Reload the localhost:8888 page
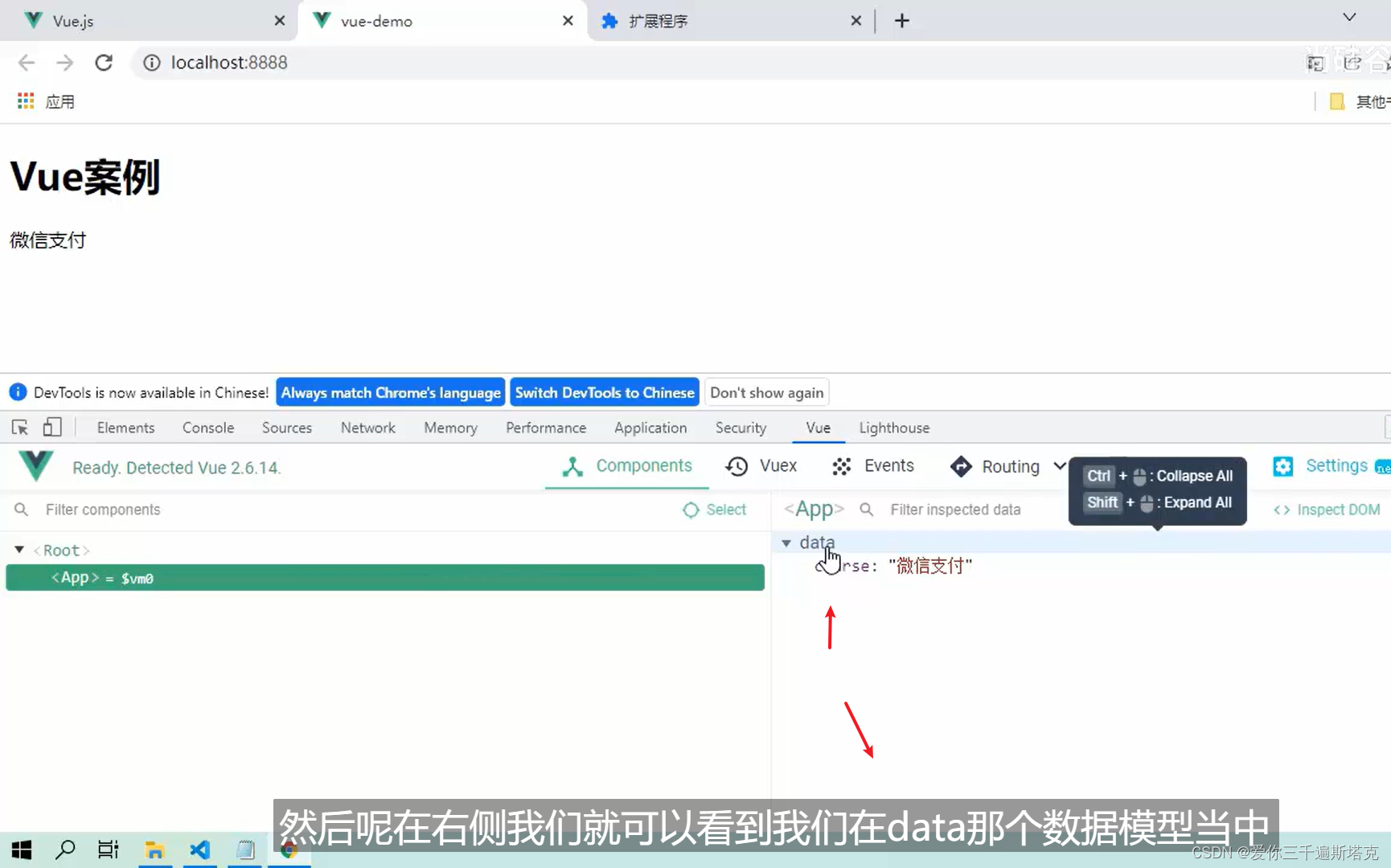This screenshot has width=1391, height=868. [104, 62]
